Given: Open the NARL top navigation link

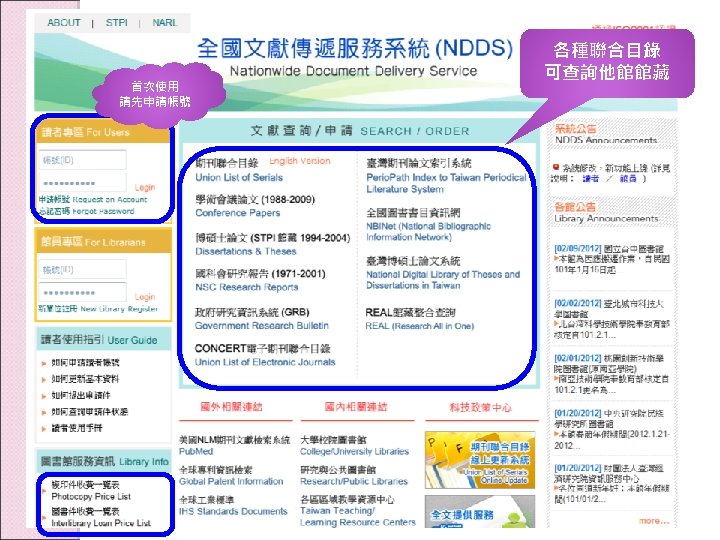Looking at the screenshot, I should pos(165,22).
